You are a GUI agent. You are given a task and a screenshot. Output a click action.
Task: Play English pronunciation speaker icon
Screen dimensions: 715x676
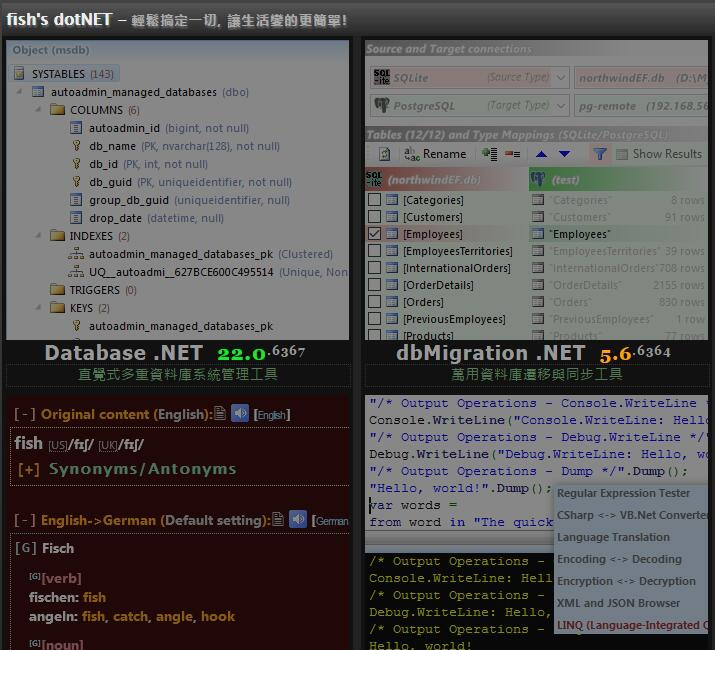click(x=239, y=414)
